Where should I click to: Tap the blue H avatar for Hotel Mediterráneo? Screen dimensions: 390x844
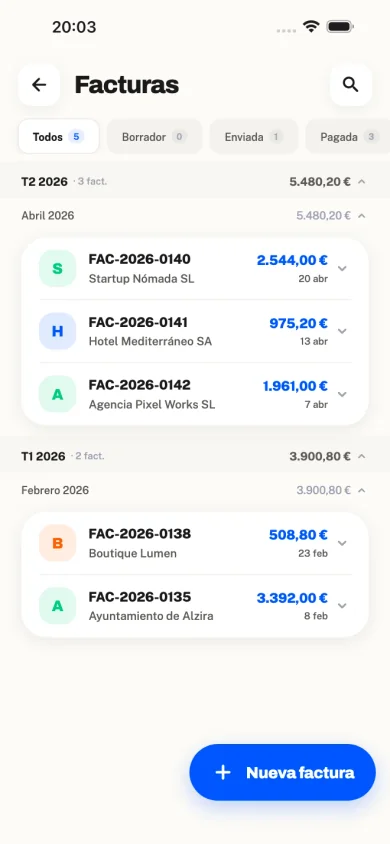pyautogui.click(x=58, y=331)
